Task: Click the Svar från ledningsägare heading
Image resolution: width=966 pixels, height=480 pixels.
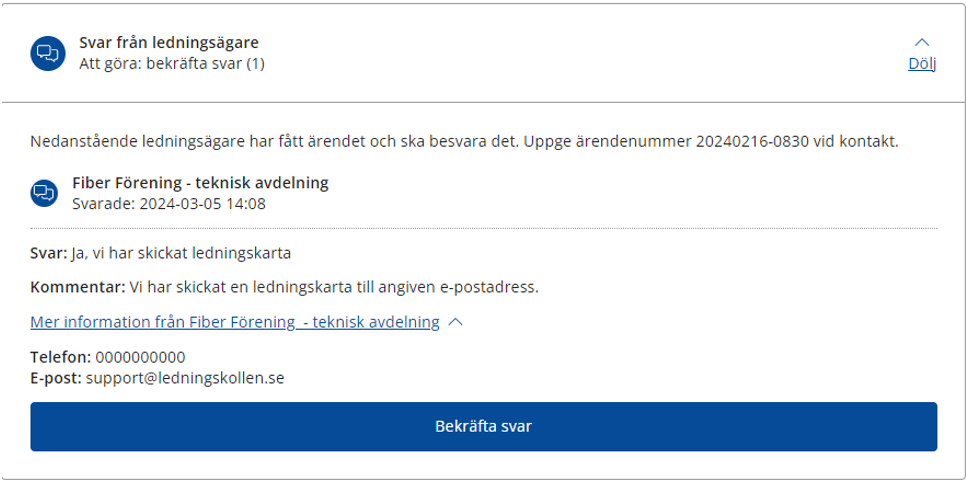Action: (169, 43)
